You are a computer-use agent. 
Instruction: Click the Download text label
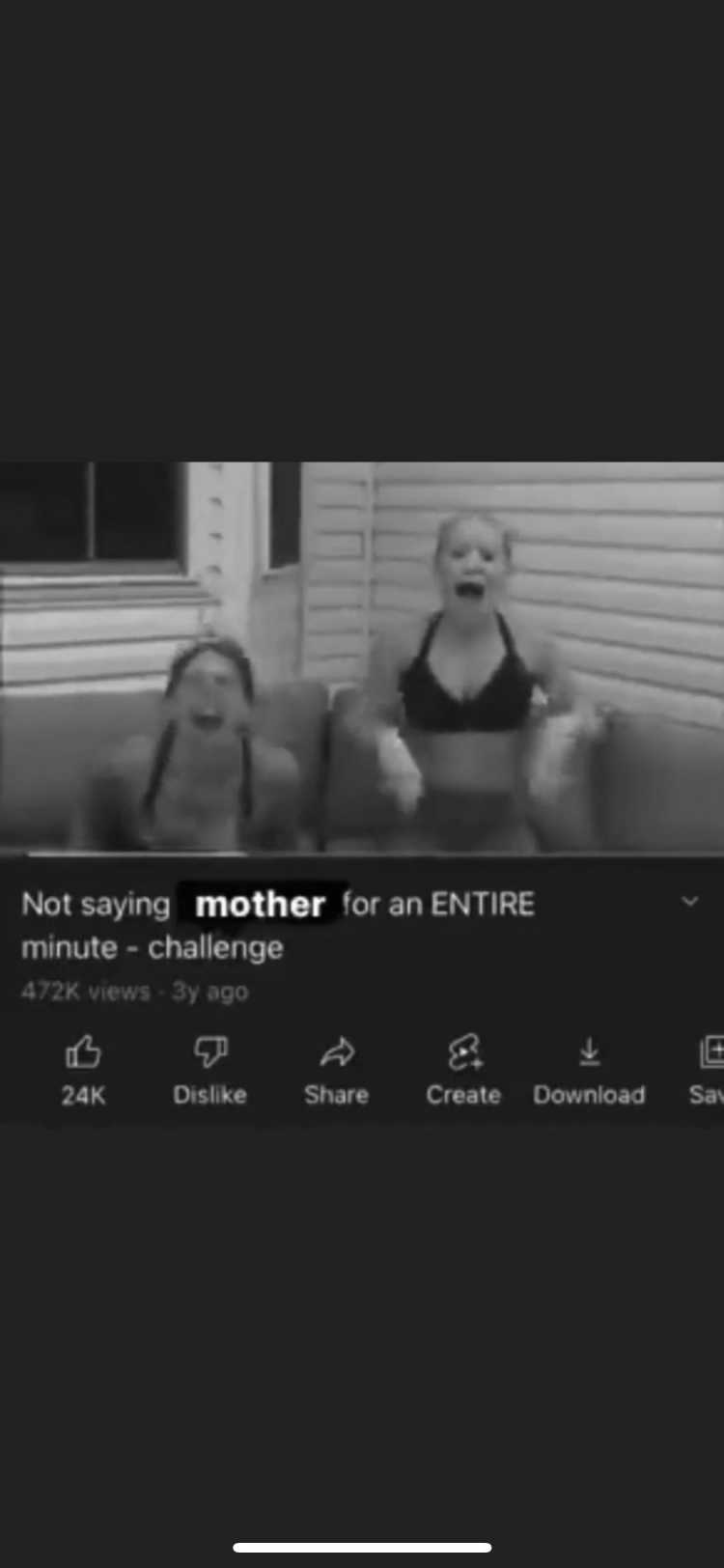point(589,1095)
